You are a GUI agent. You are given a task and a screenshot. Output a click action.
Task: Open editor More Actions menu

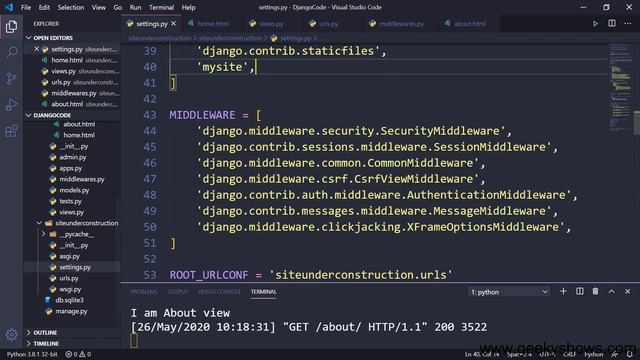pyautogui.click(x=628, y=24)
